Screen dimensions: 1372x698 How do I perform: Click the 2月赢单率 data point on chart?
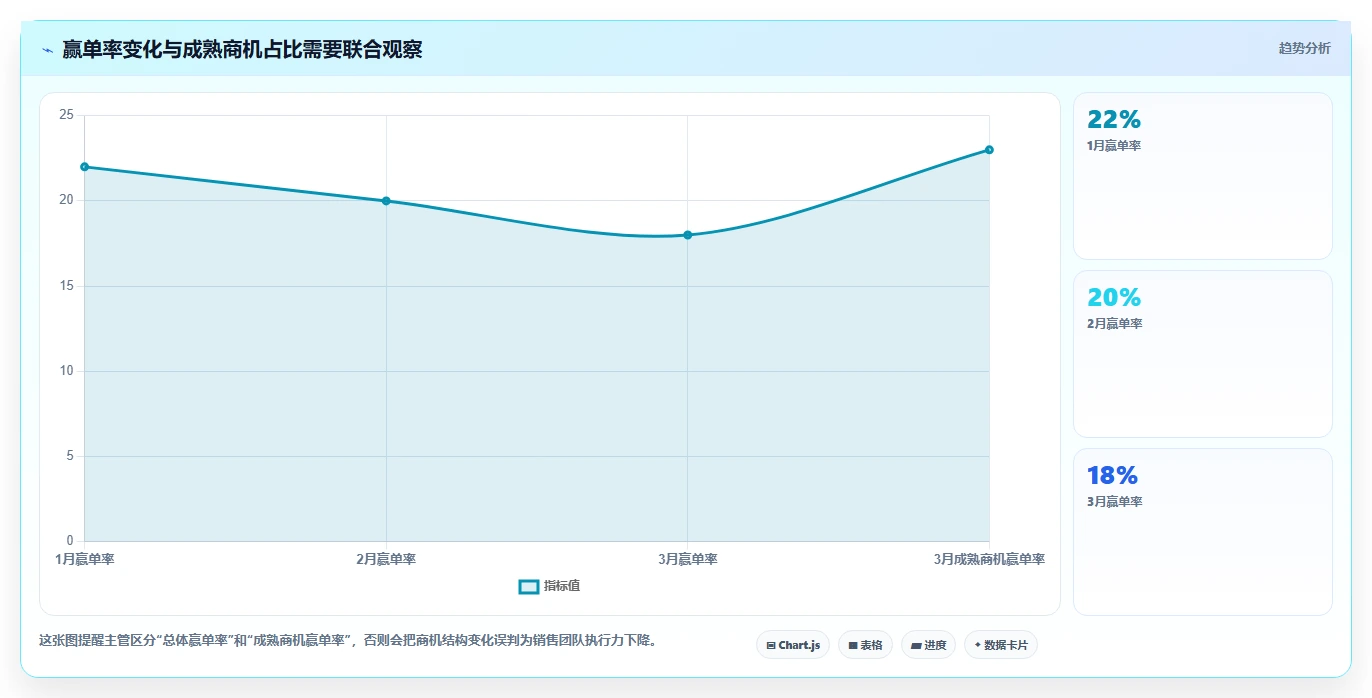click(x=386, y=201)
